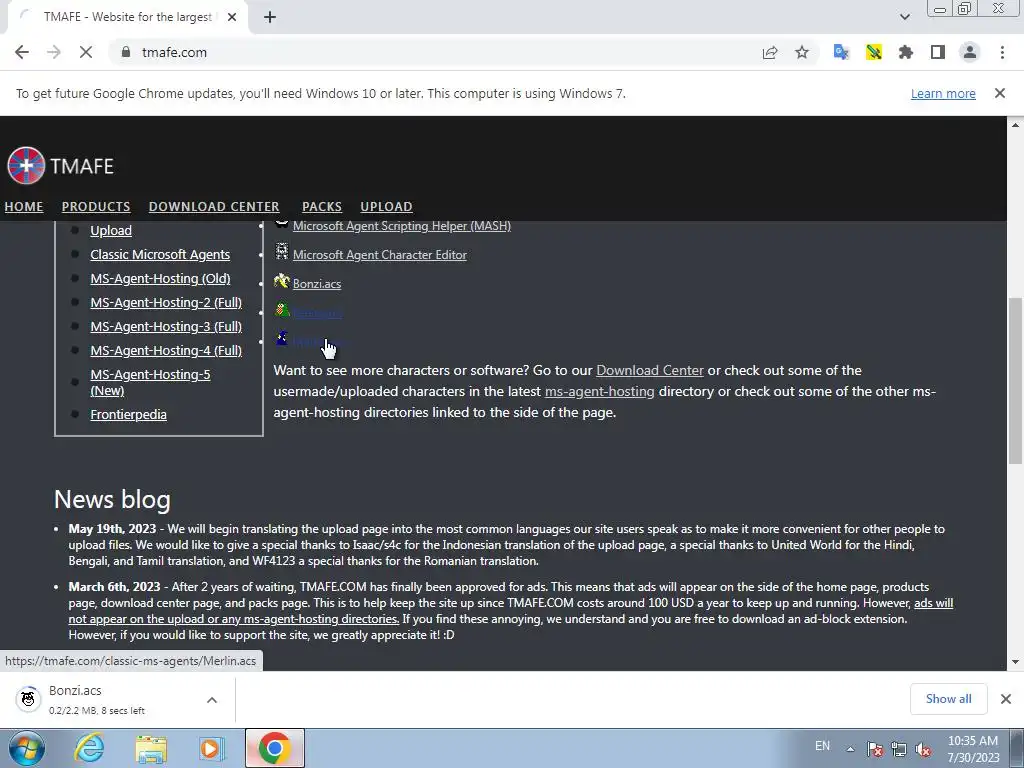Screen dimensions: 1024x768
Task: Open Windows Explorer folder from taskbar
Action: (151, 748)
